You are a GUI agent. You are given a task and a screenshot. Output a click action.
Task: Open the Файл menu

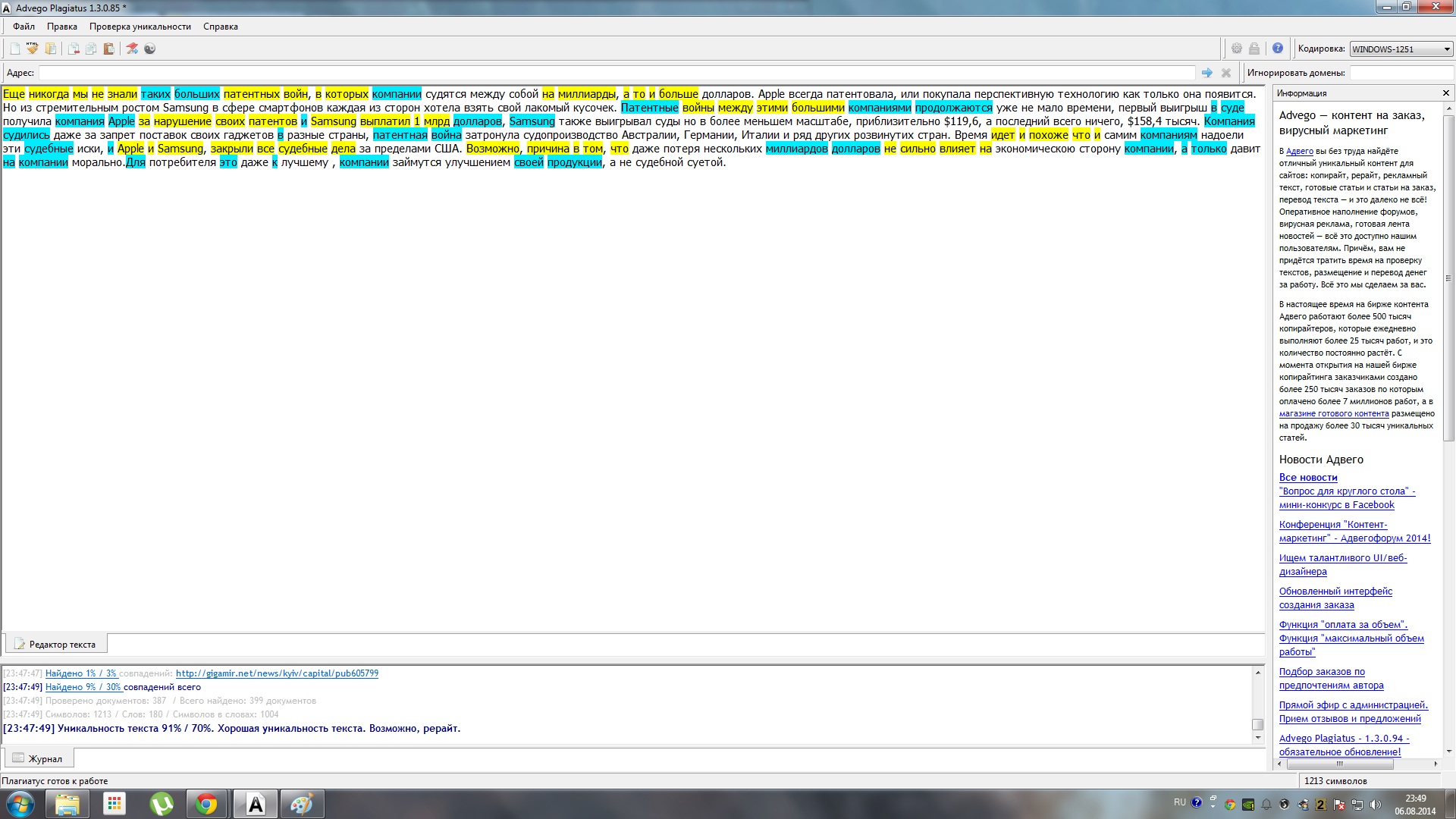pyautogui.click(x=24, y=27)
